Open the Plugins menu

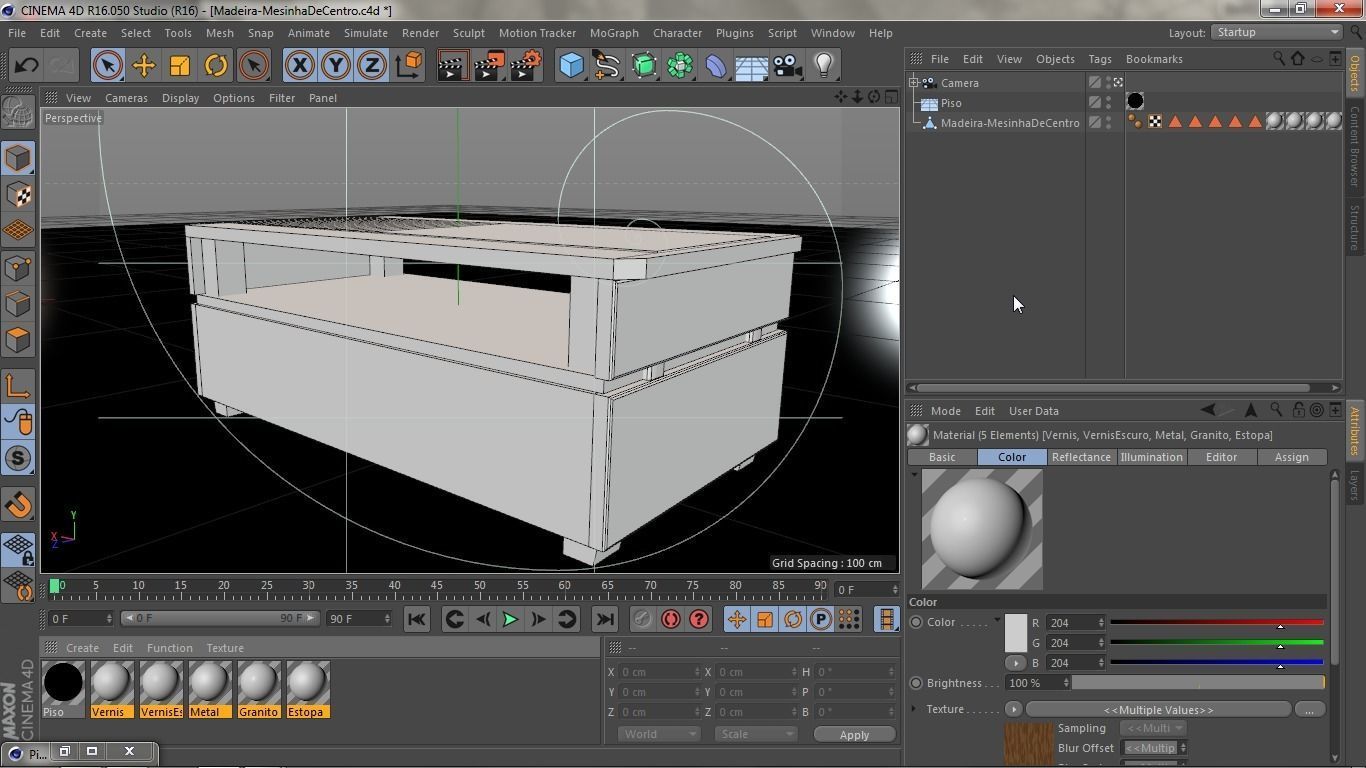tap(734, 33)
